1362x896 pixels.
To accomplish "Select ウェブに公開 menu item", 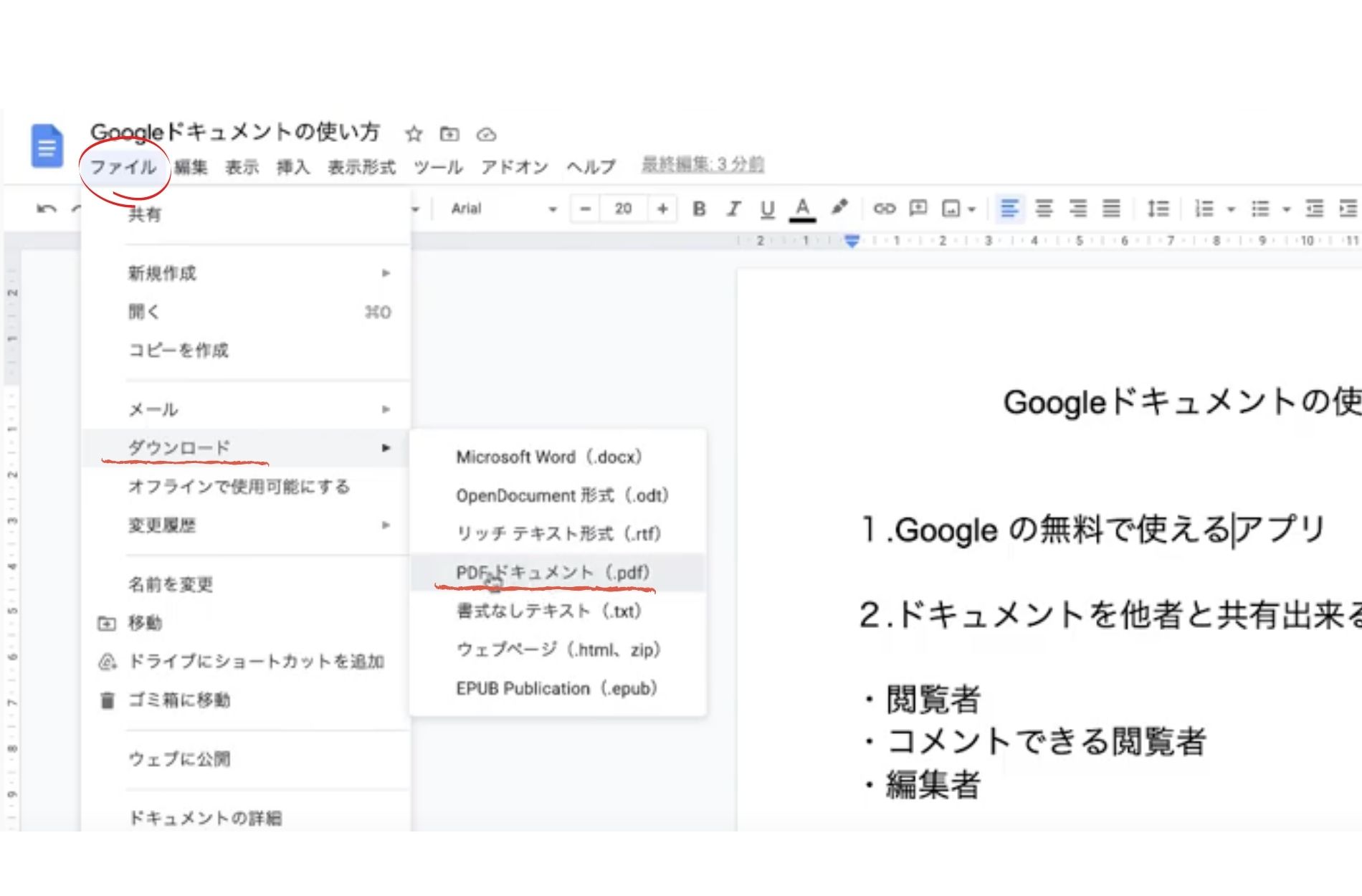I will click(247, 759).
